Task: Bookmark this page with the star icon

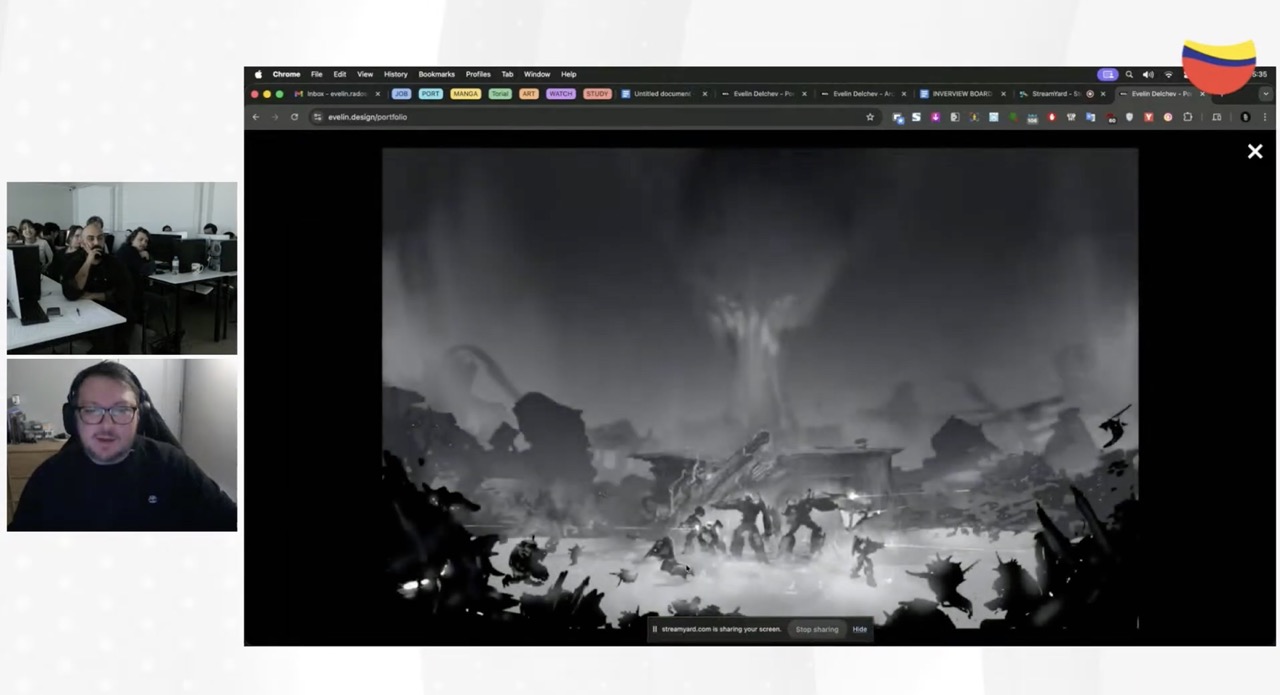Action: click(870, 117)
